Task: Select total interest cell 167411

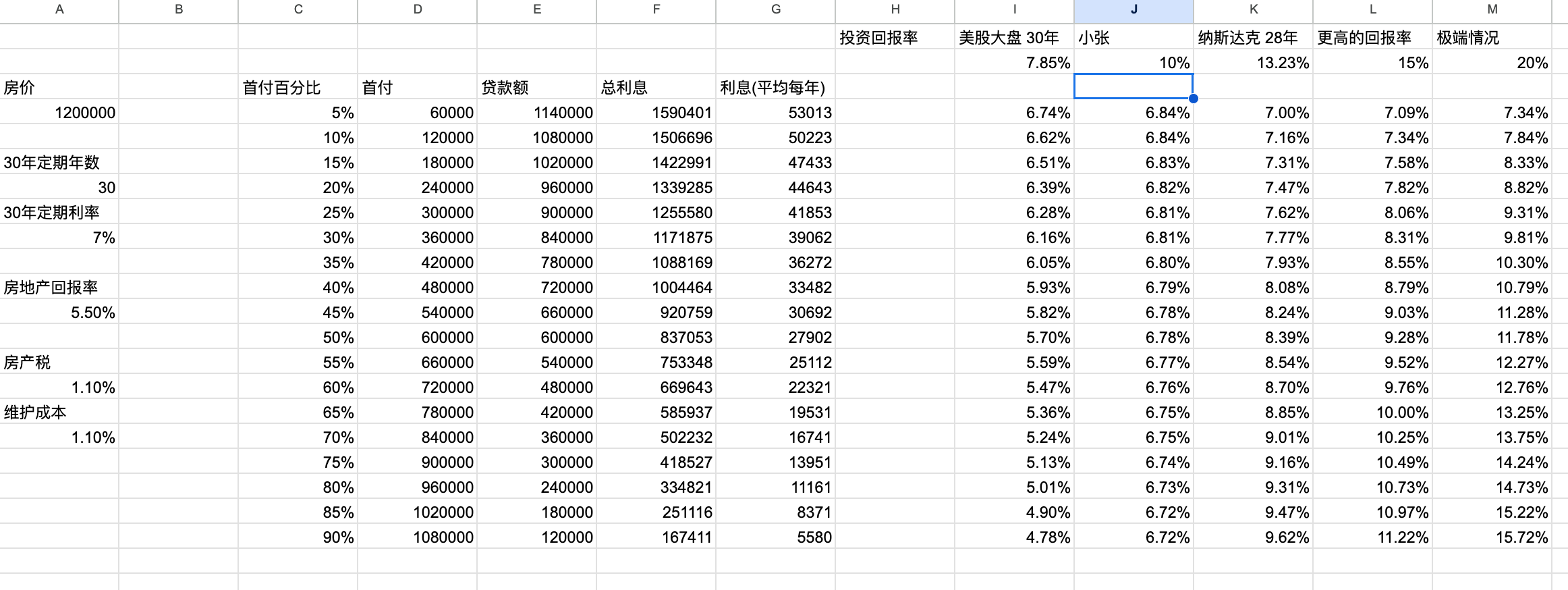Action: point(656,537)
